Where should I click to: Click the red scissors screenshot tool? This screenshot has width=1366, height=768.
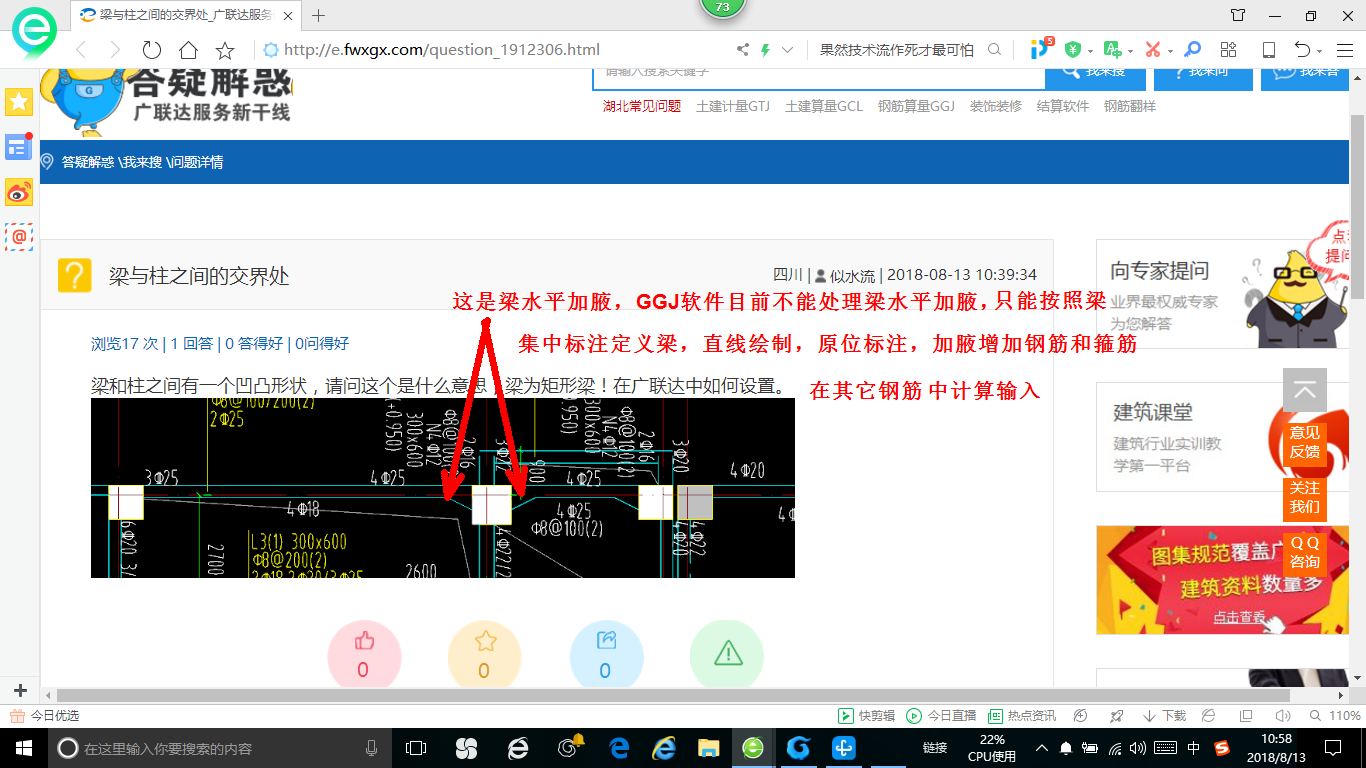click(1152, 50)
